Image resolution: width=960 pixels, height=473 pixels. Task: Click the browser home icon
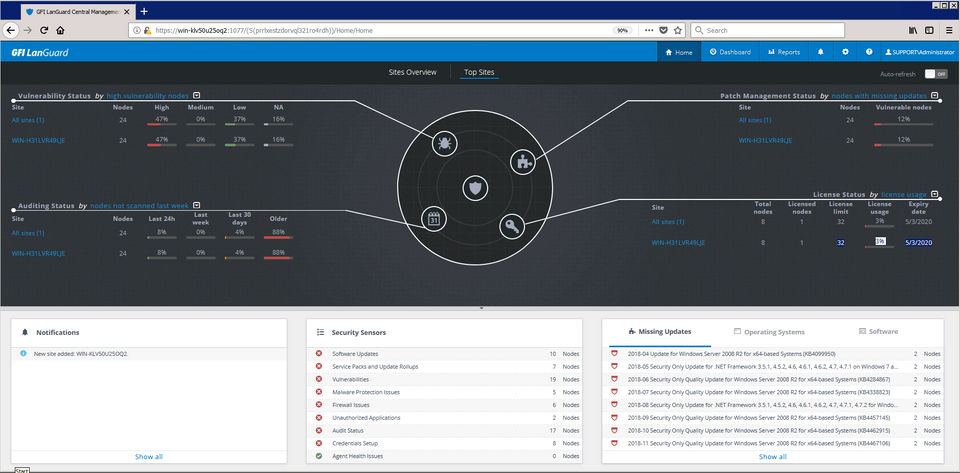tap(61, 30)
